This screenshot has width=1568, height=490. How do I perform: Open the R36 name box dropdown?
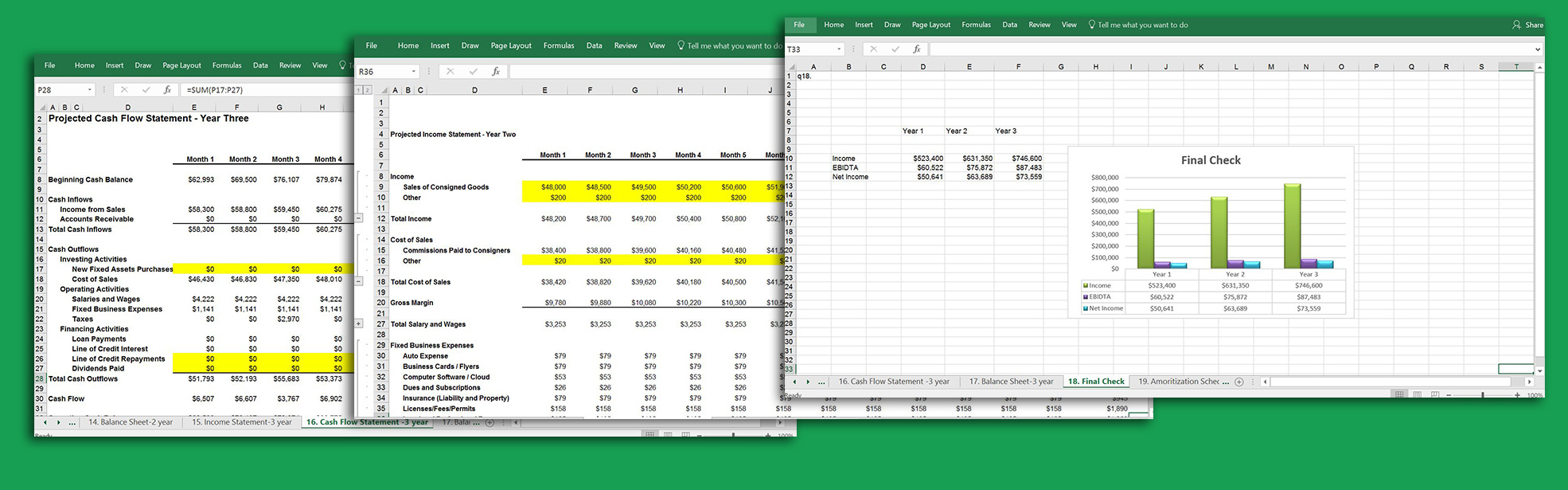pyautogui.click(x=413, y=72)
